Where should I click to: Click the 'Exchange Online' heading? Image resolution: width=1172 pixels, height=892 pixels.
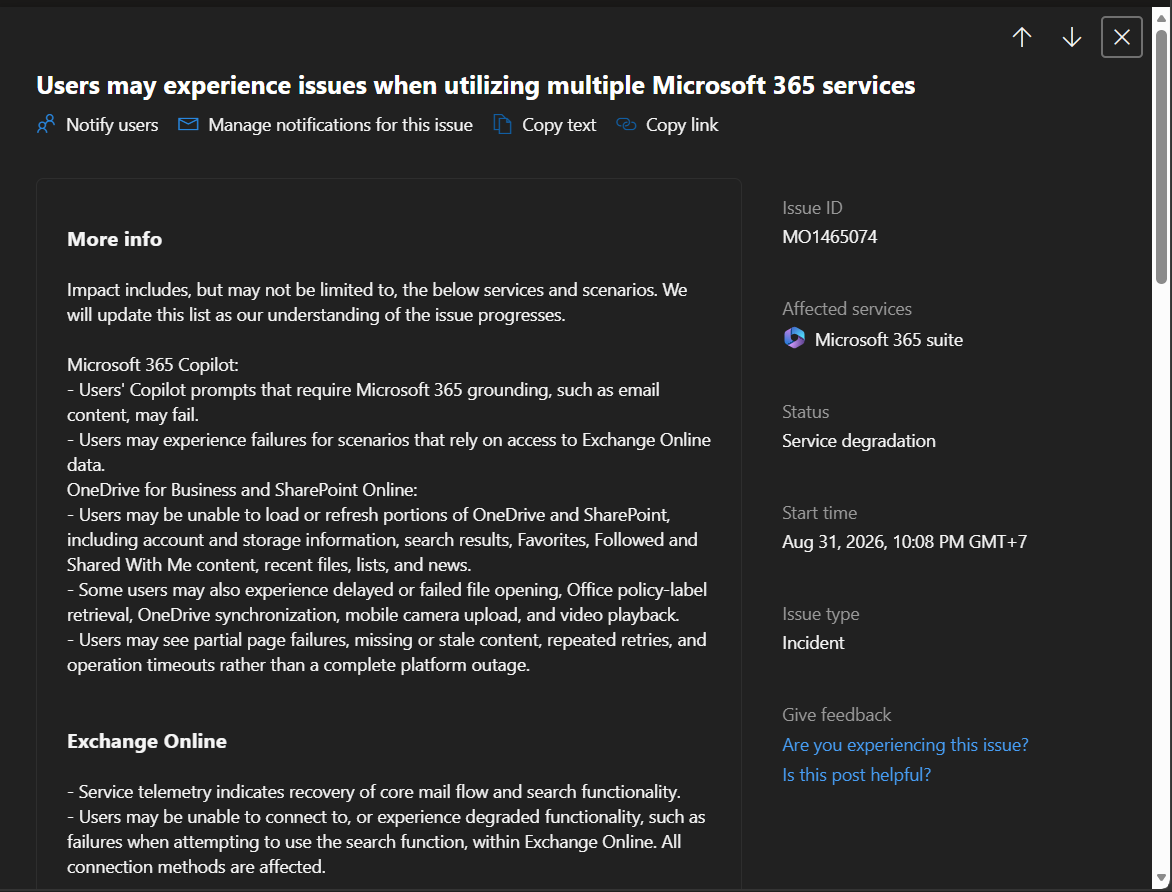point(146,741)
